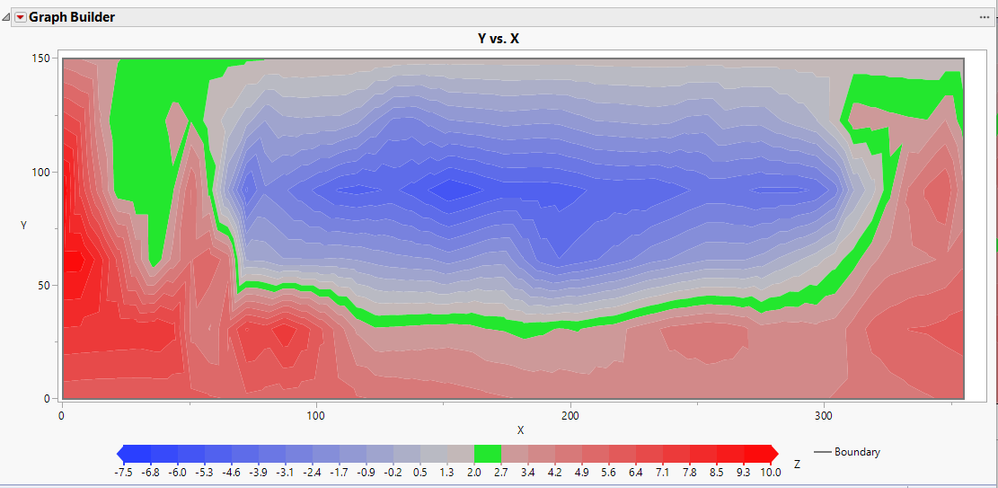
Task: Click the right red legend arrow end
Action: tap(775, 453)
